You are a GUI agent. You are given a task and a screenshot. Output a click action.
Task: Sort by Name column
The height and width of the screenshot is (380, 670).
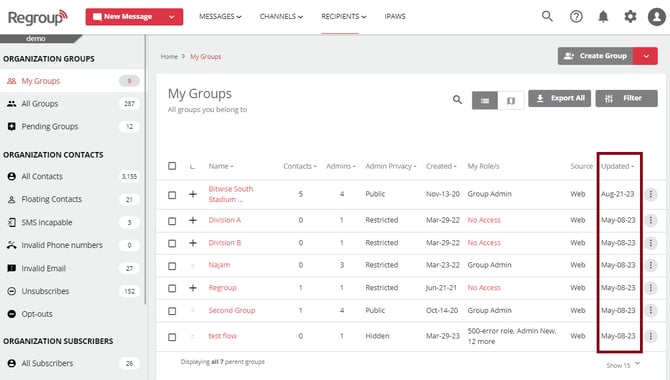(x=221, y=166)
